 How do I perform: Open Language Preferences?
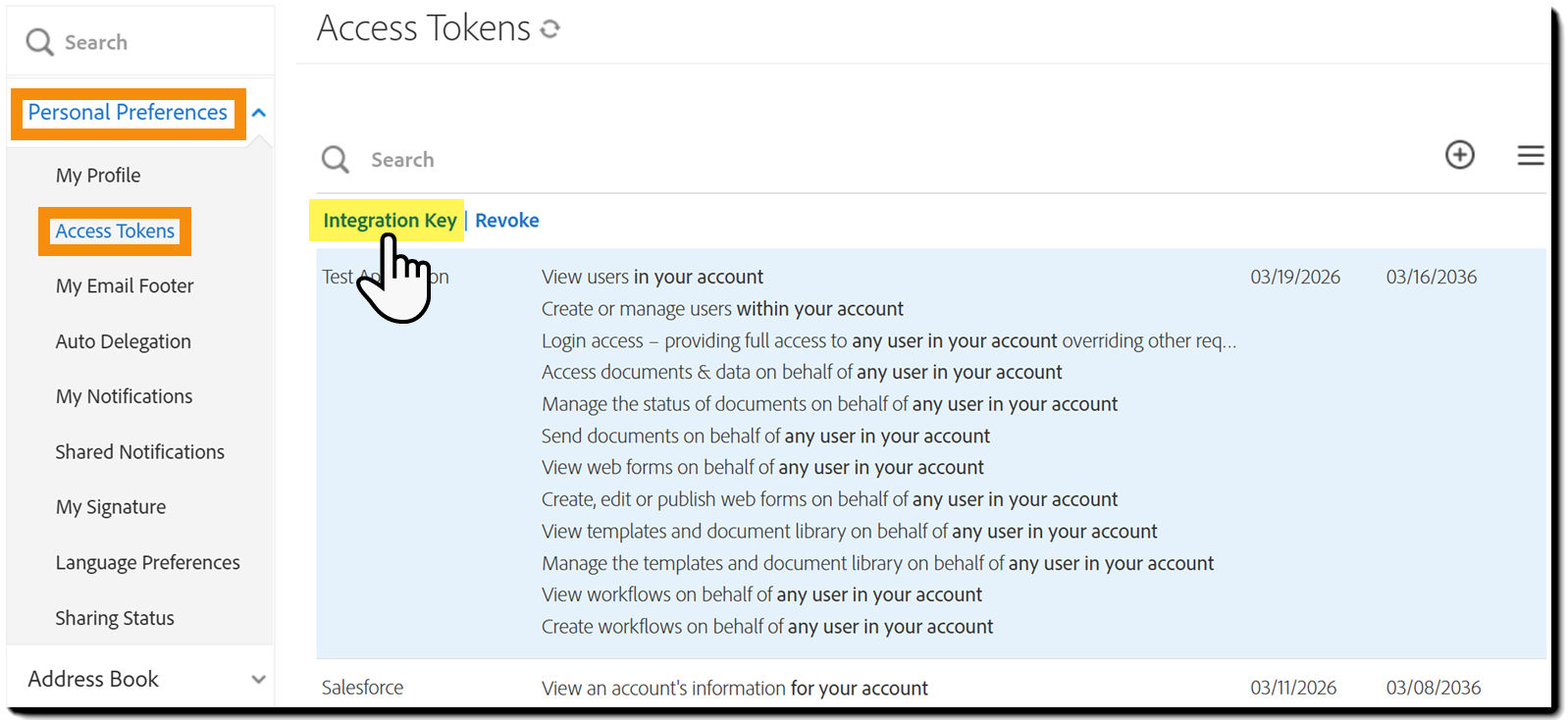tap(147, 562)
